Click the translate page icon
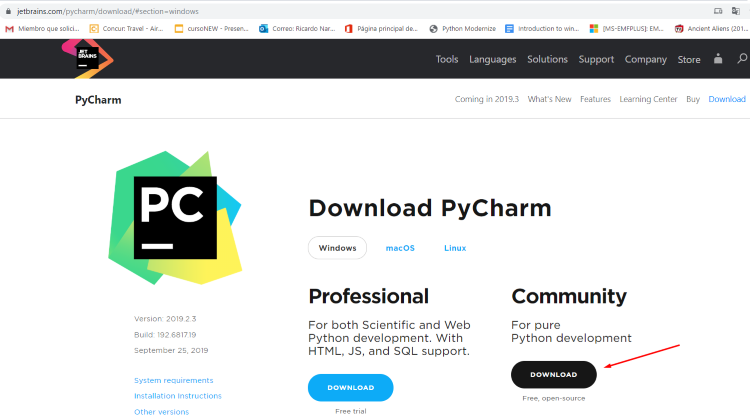Screen dimensions: 750x415 point(736,11)
